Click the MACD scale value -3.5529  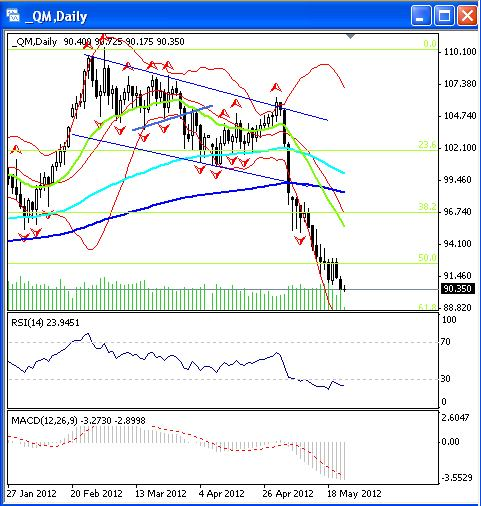click(x=457, y=478)
